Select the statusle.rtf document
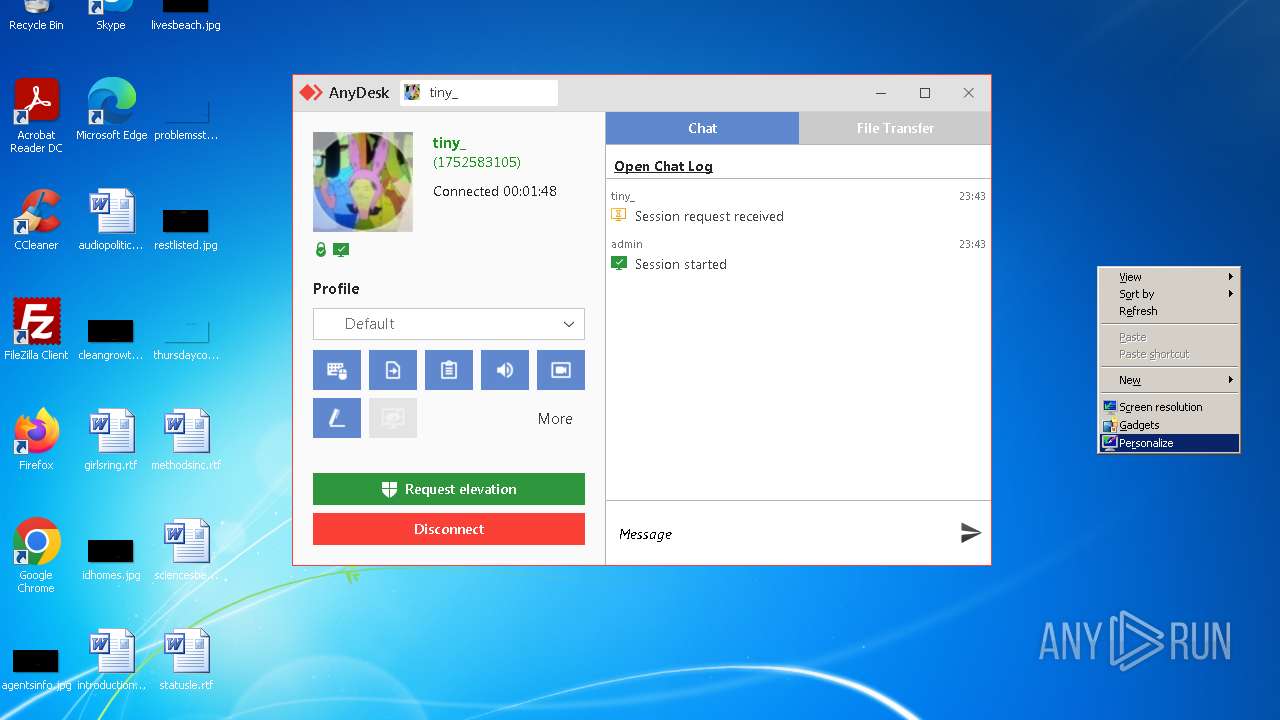 click(x=186, y=660)
